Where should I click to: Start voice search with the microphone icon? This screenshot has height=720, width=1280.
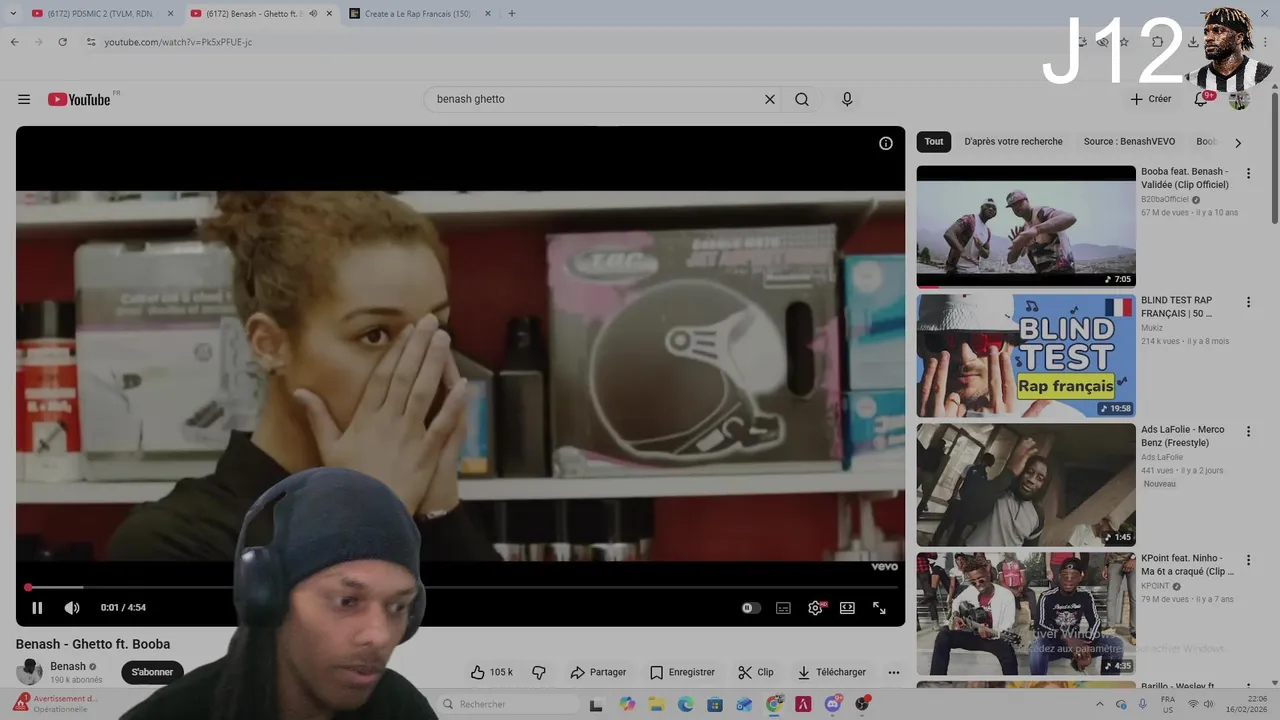[x=847, y=99]
